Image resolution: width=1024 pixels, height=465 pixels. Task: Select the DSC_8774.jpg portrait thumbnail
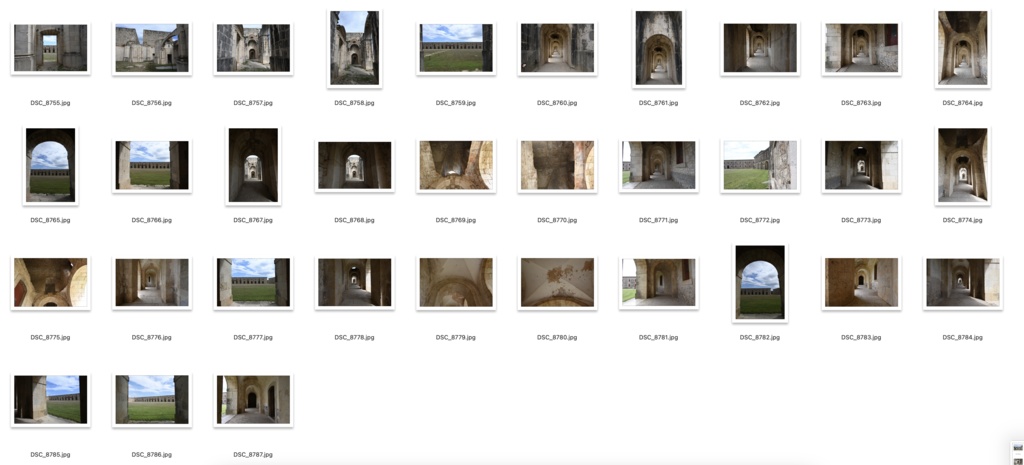pos(963,165)
